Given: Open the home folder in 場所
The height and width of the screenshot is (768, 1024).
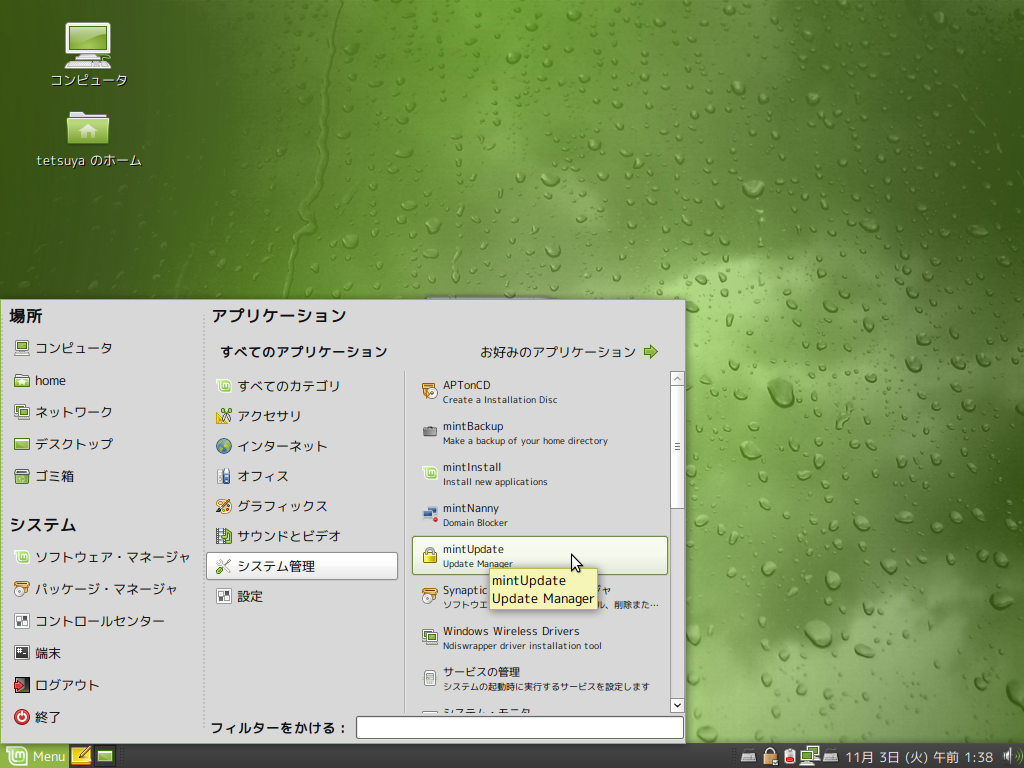Looking at the screenshot, I should tap(40, 380).
